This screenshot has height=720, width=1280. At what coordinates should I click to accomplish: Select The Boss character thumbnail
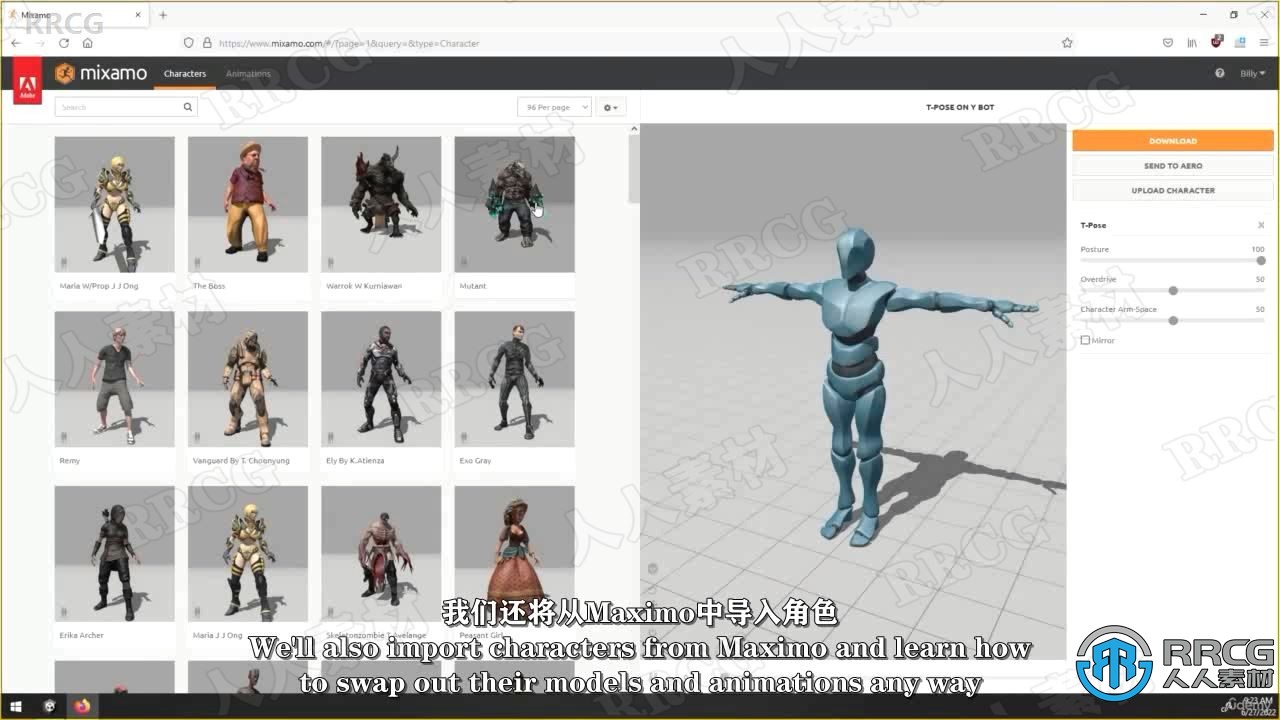point(247,204)
